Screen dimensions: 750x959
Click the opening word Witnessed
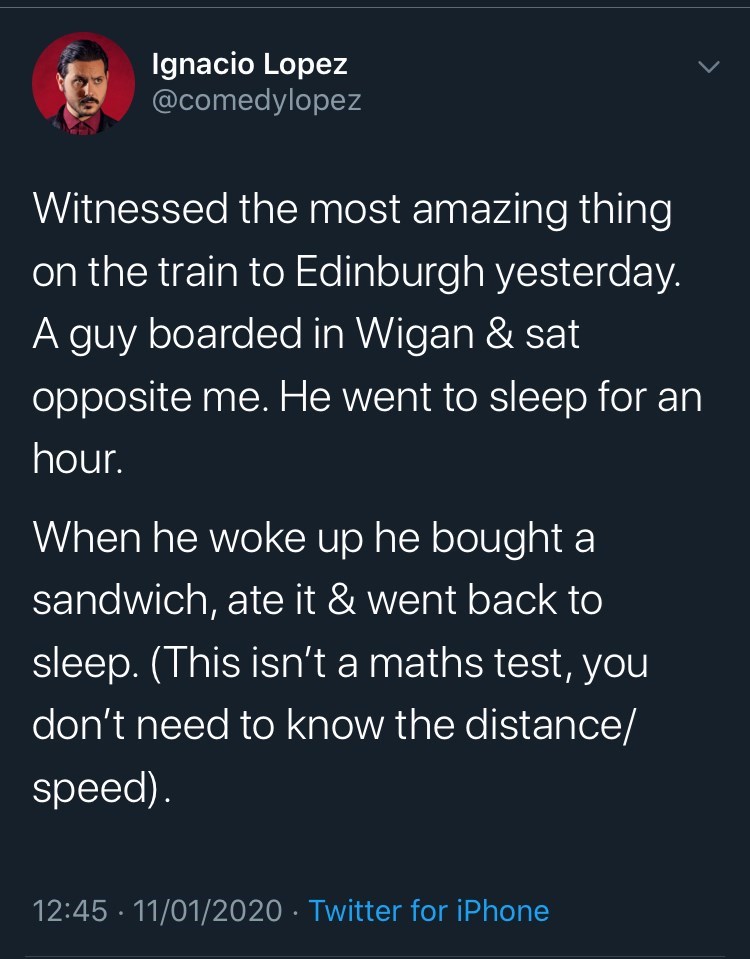(128, 211)
